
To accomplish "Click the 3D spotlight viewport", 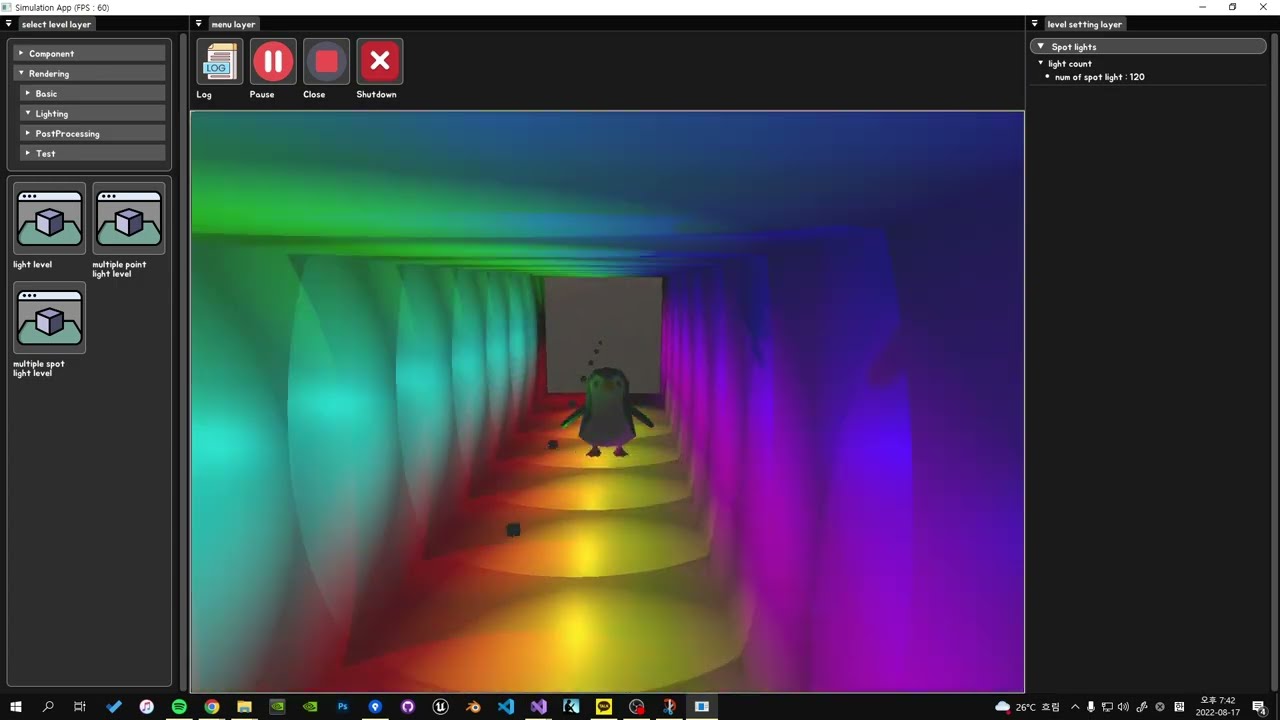I will point(607,401).
